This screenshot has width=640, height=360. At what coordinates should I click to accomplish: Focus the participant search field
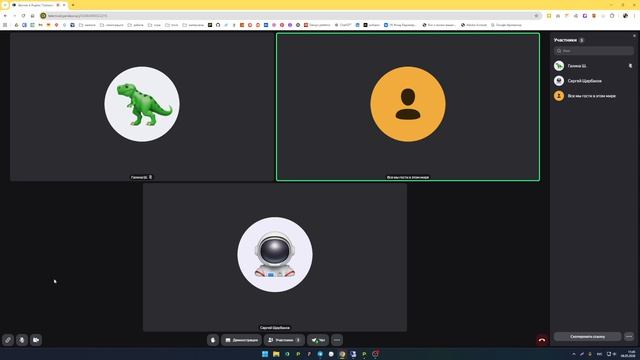point(593,51)
